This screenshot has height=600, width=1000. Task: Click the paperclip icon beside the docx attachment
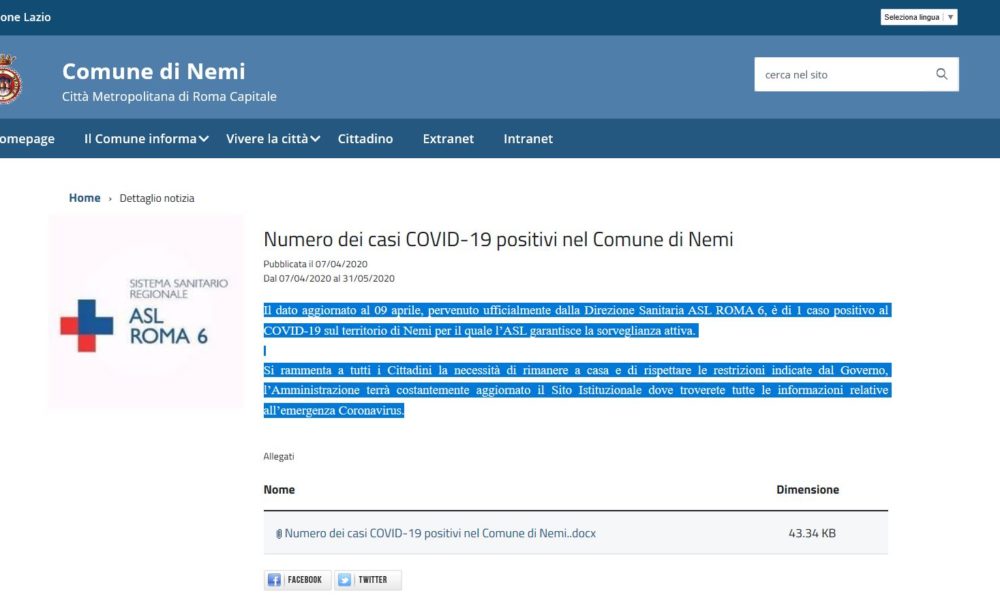pyautogui.click(x=279, y=534)
